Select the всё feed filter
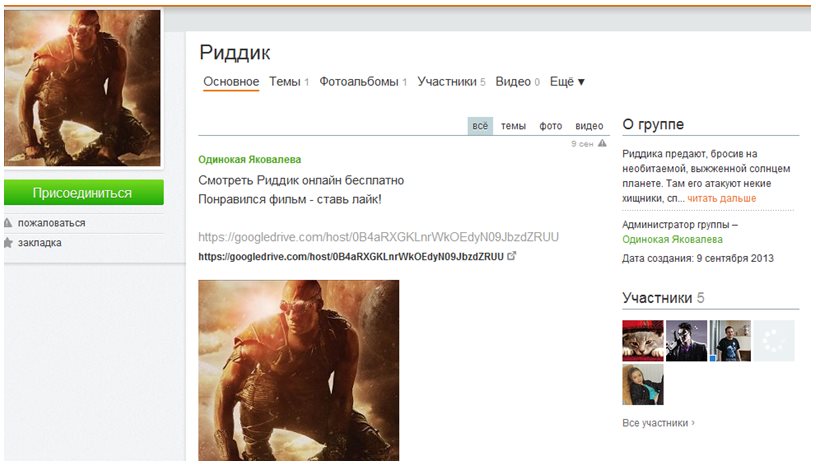 point(480,126)
